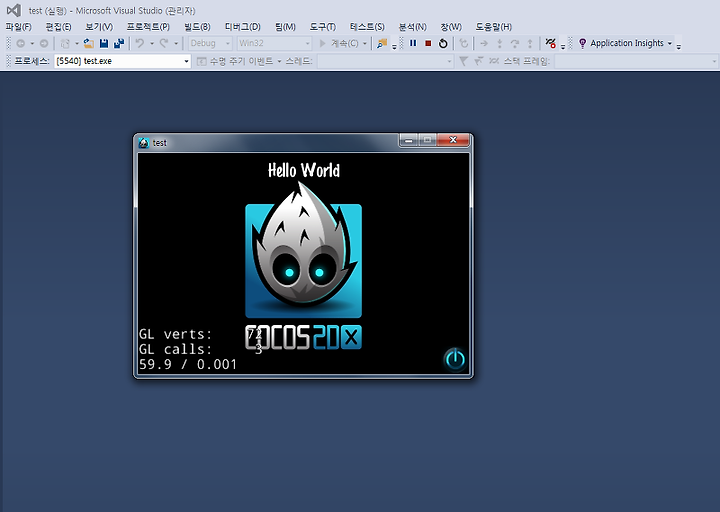Click the GL verts stat text

(x=175, y=334)
